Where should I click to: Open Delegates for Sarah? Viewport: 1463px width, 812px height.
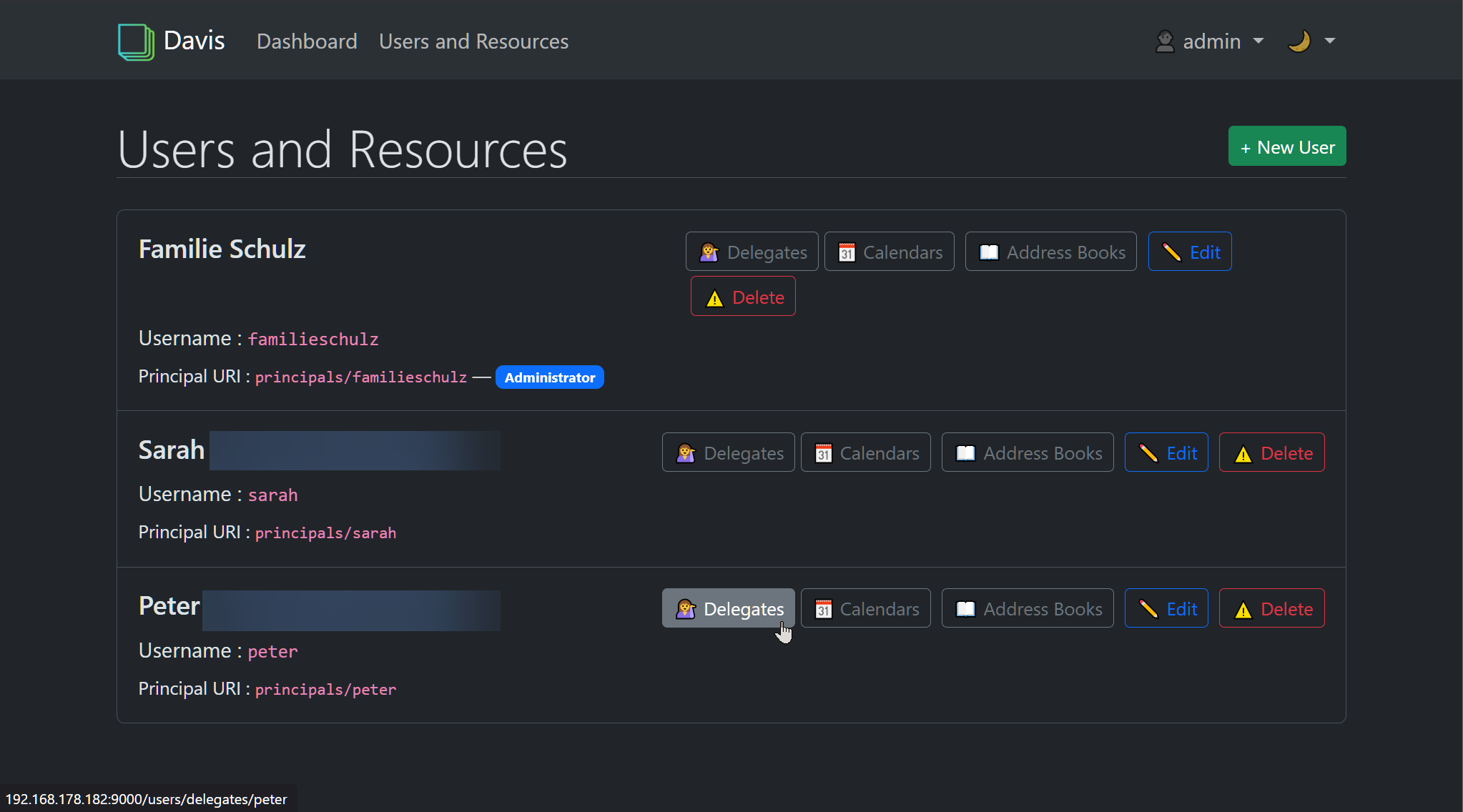coord(728,452)
